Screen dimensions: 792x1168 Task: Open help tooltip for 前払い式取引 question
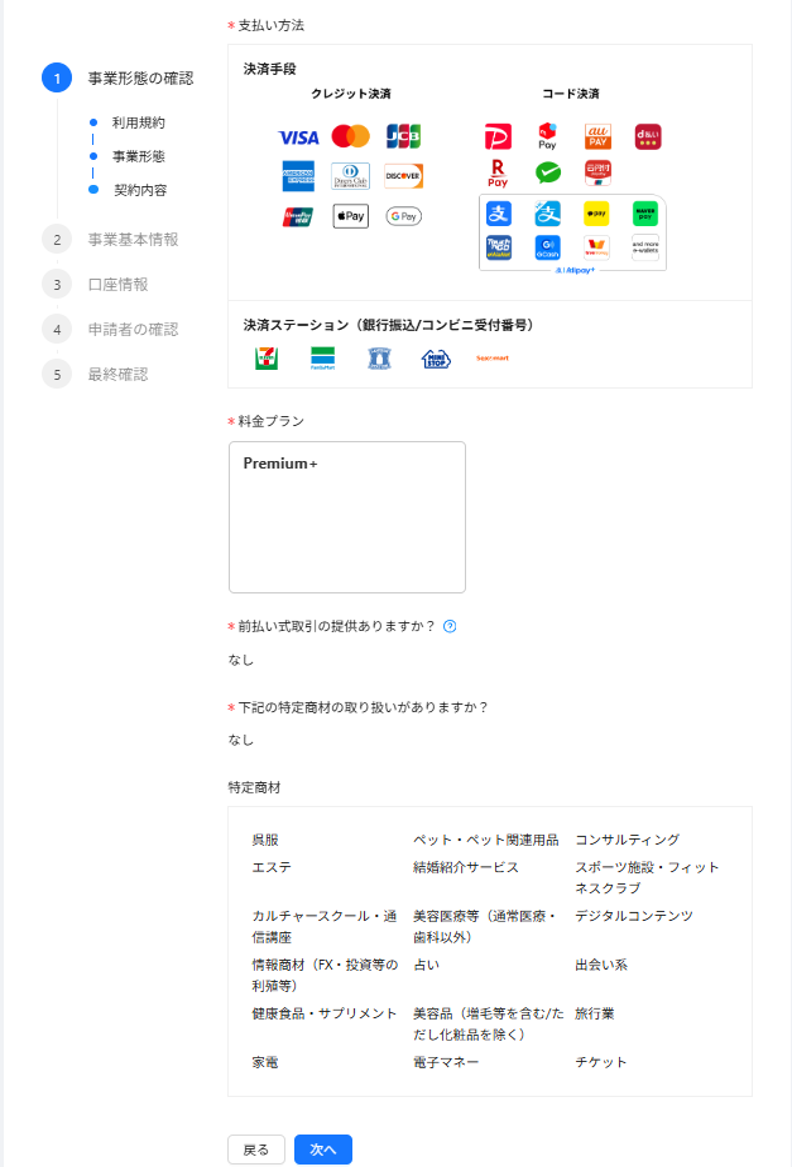coord(449,626)
